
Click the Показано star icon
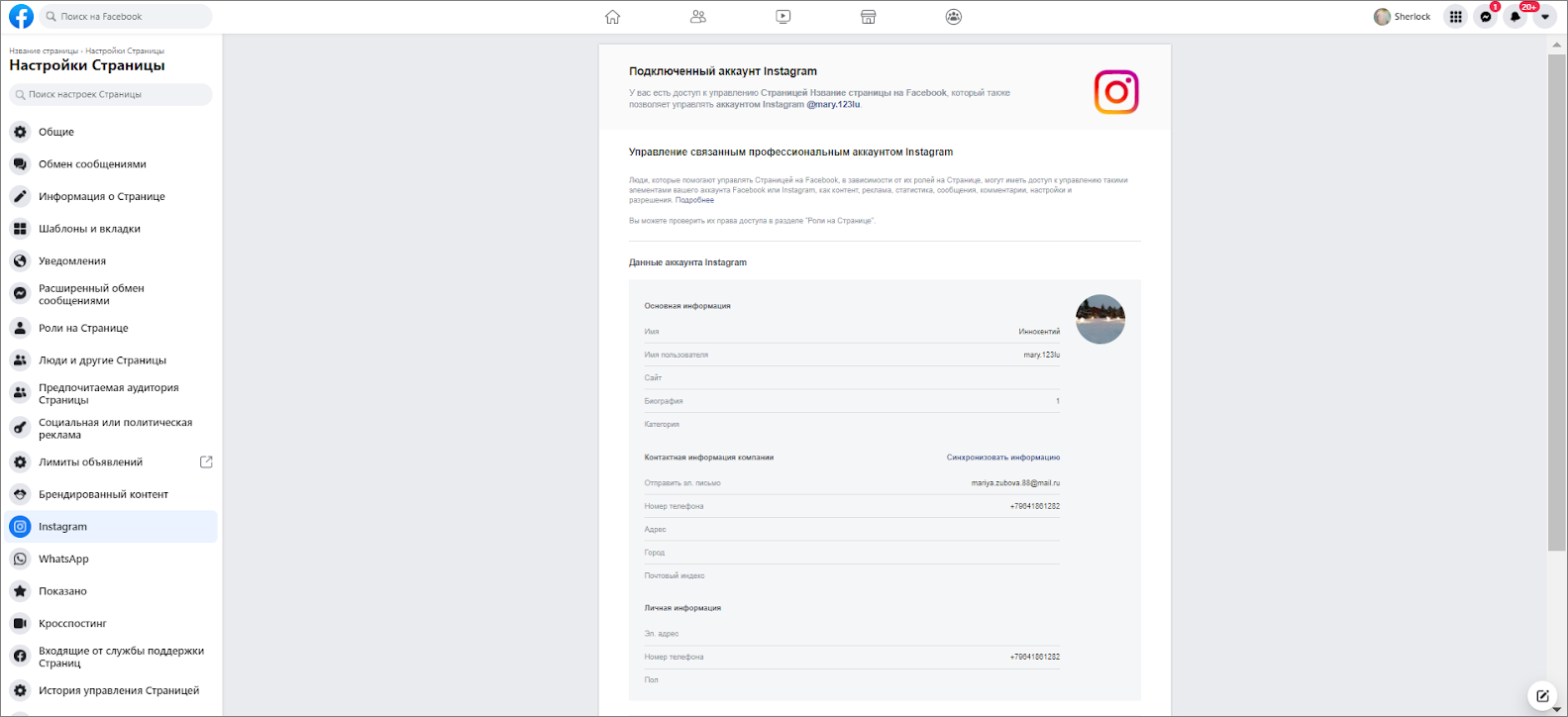click(x=20, y=591)
